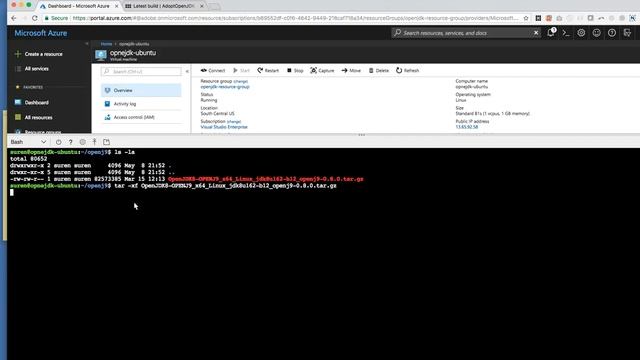
Task: Change resource group link
Action: [240, 82]
